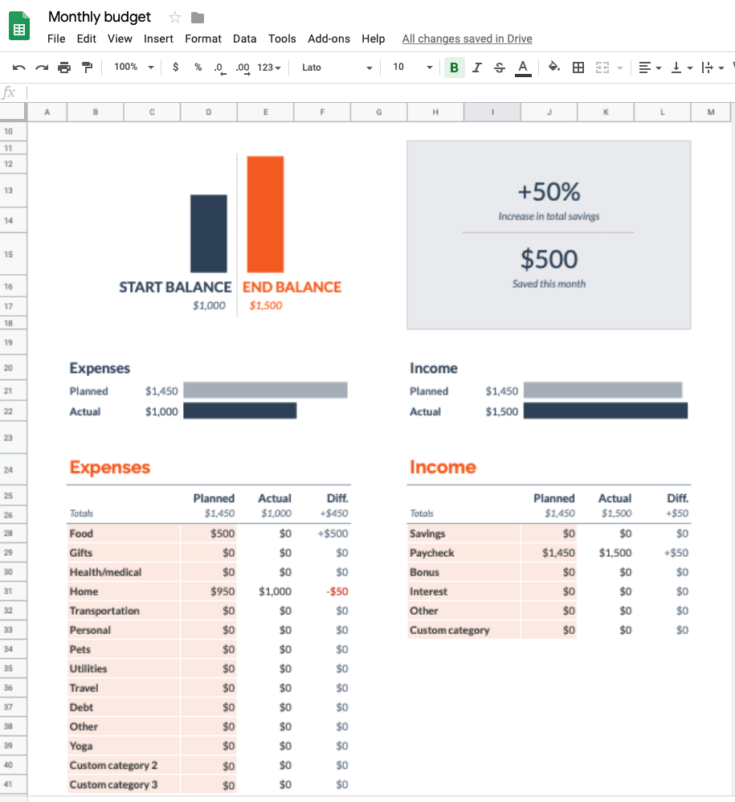Click the Redo arrow icon
Screen dimensions: 735x802
pos(41,68)
